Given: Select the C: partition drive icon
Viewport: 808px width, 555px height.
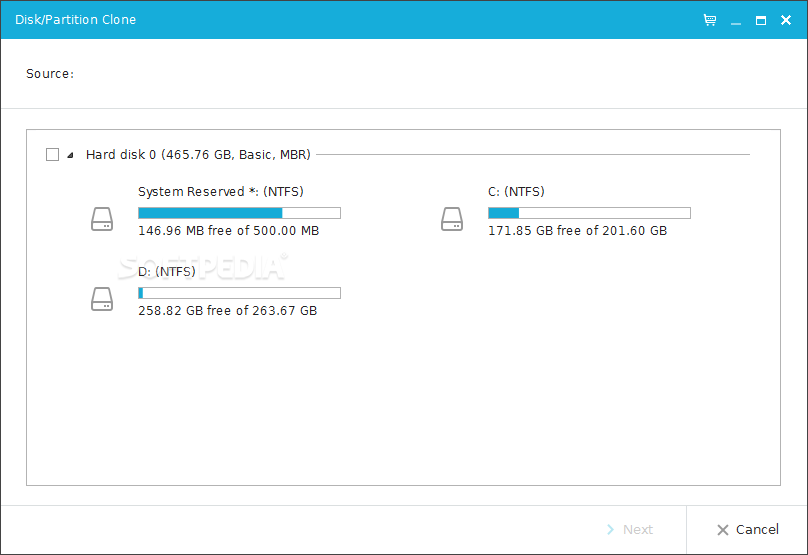Looking at the screenshot, I should coord(452,219).
